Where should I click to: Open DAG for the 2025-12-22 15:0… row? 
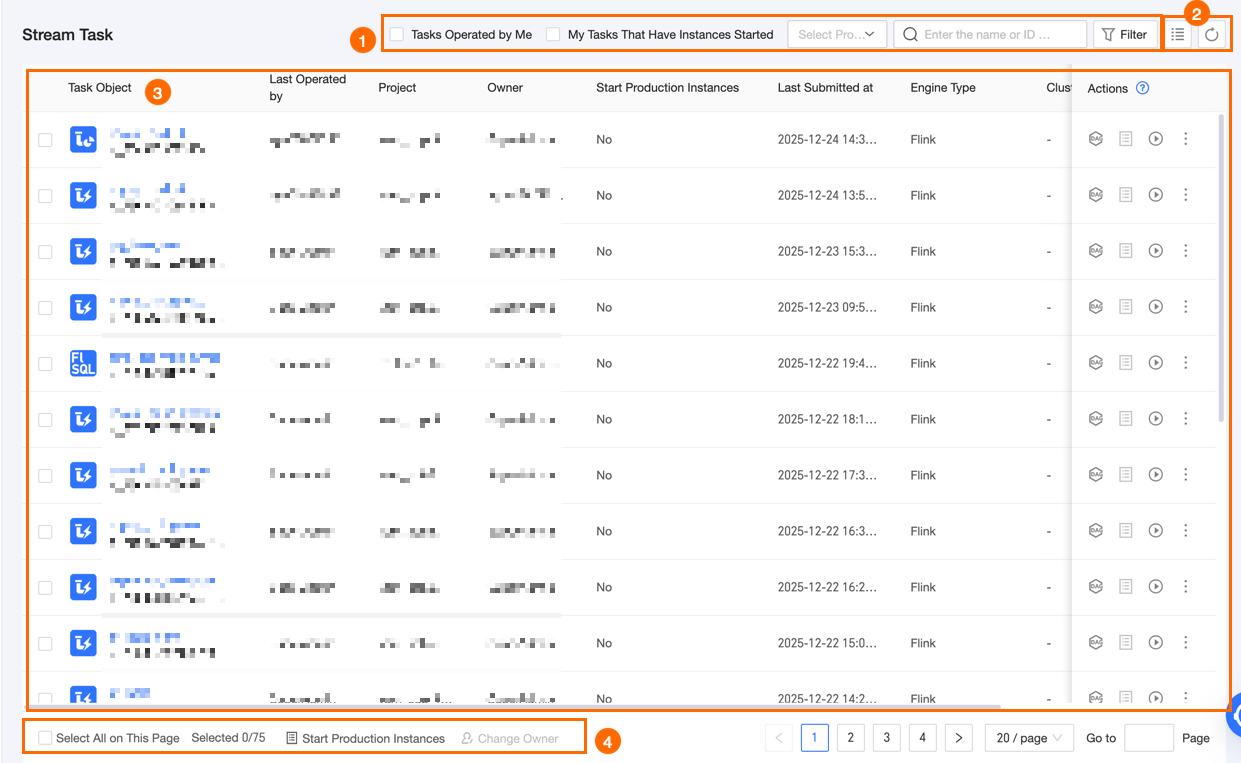tap(1096, 643)
